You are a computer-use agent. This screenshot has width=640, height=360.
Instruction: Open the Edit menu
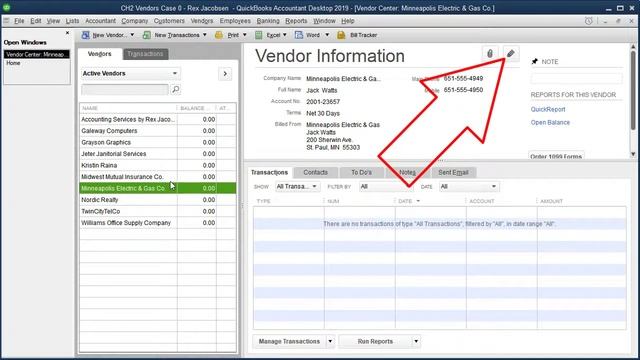pyautogui.click(x=36, y=21)
